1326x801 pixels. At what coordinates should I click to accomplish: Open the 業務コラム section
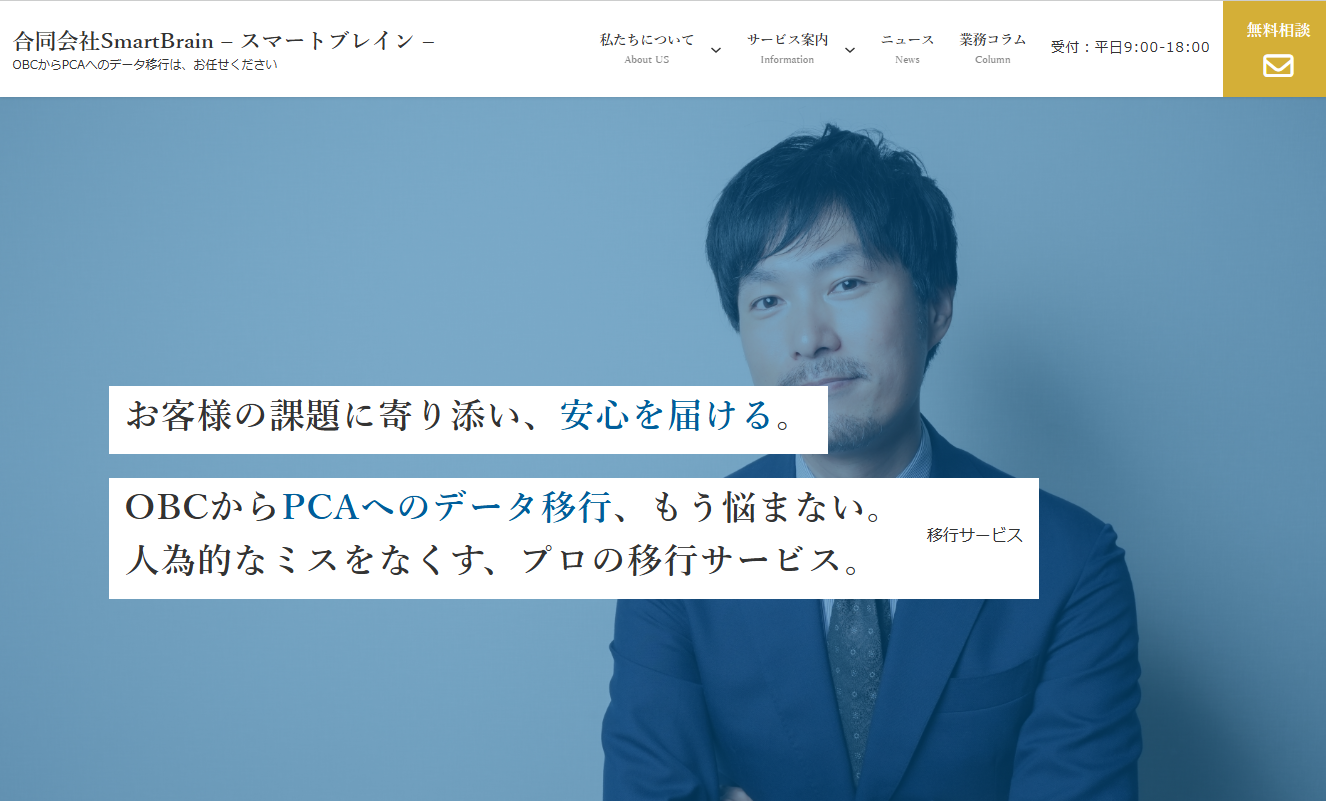tap(992, 40)
